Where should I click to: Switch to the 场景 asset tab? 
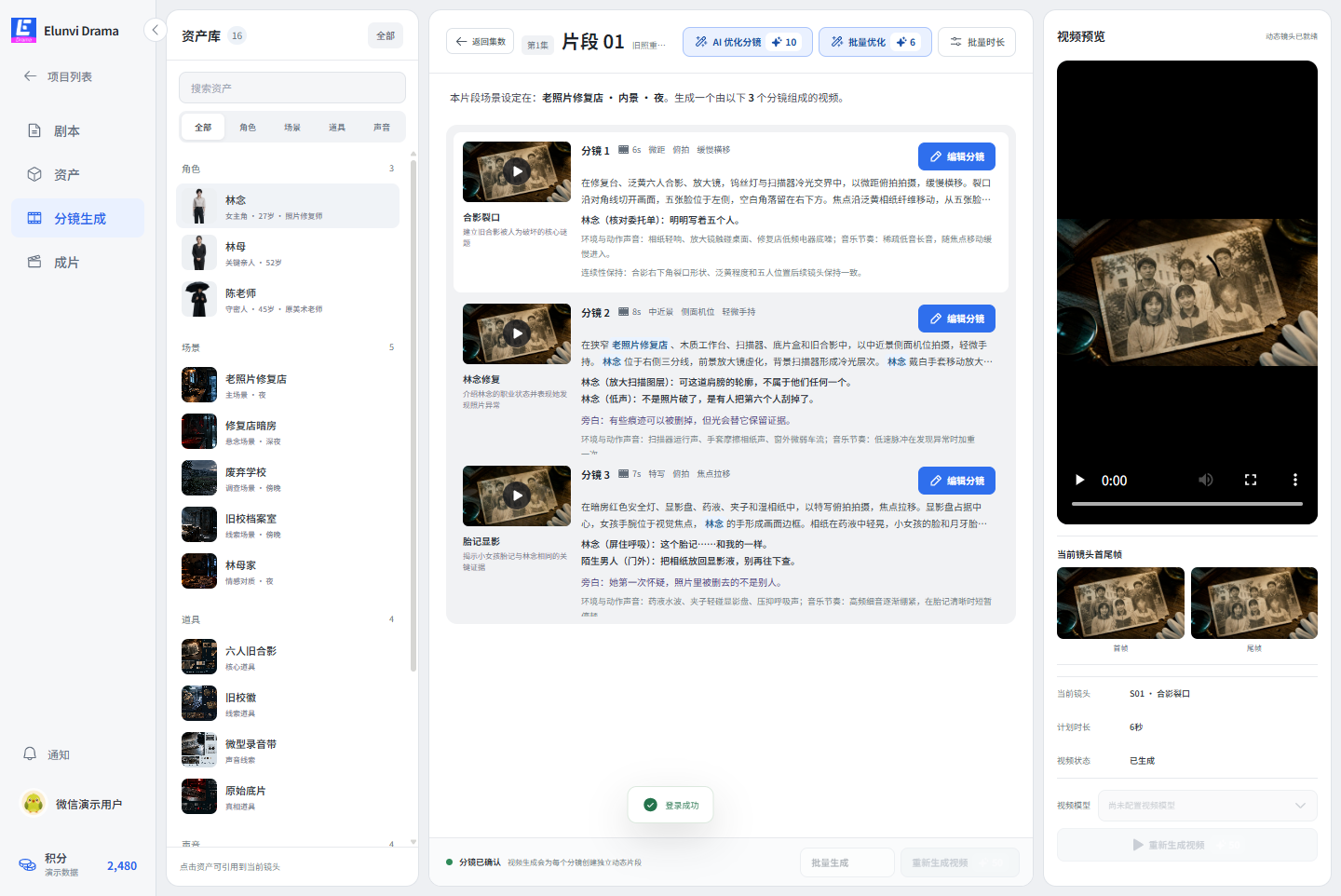tap(292, 127)
